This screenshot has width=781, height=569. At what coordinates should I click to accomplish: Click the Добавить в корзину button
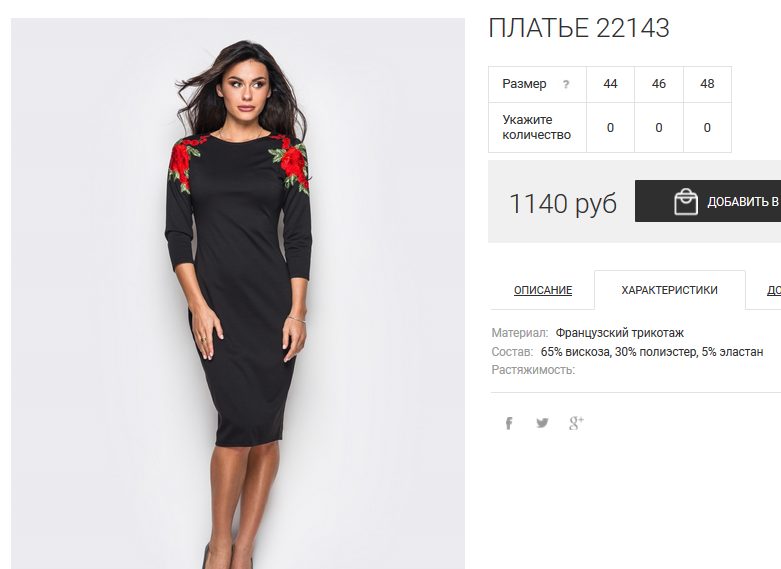click(x=708, y=201)
